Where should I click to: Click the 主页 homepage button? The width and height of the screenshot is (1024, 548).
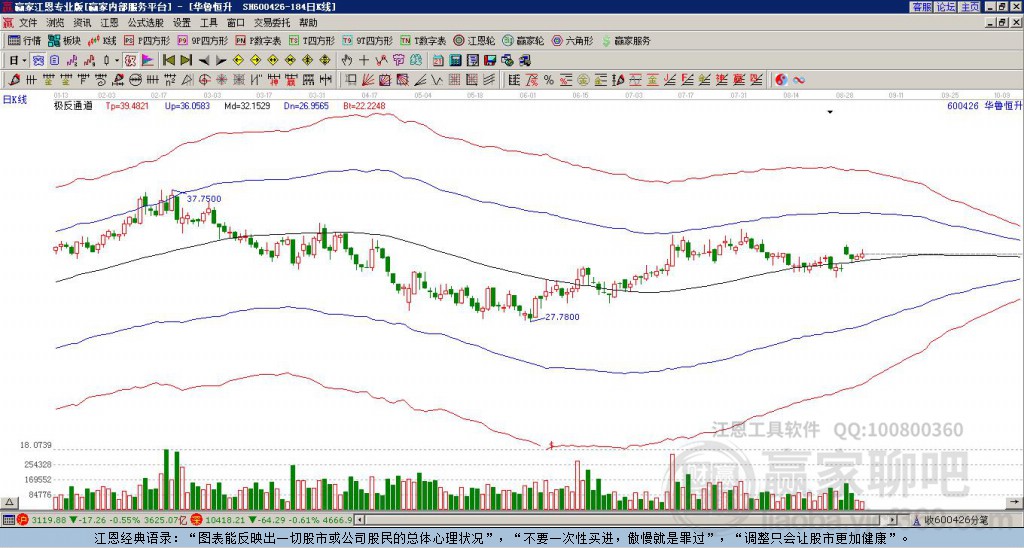pyautogui.click(x=969, y=7)
